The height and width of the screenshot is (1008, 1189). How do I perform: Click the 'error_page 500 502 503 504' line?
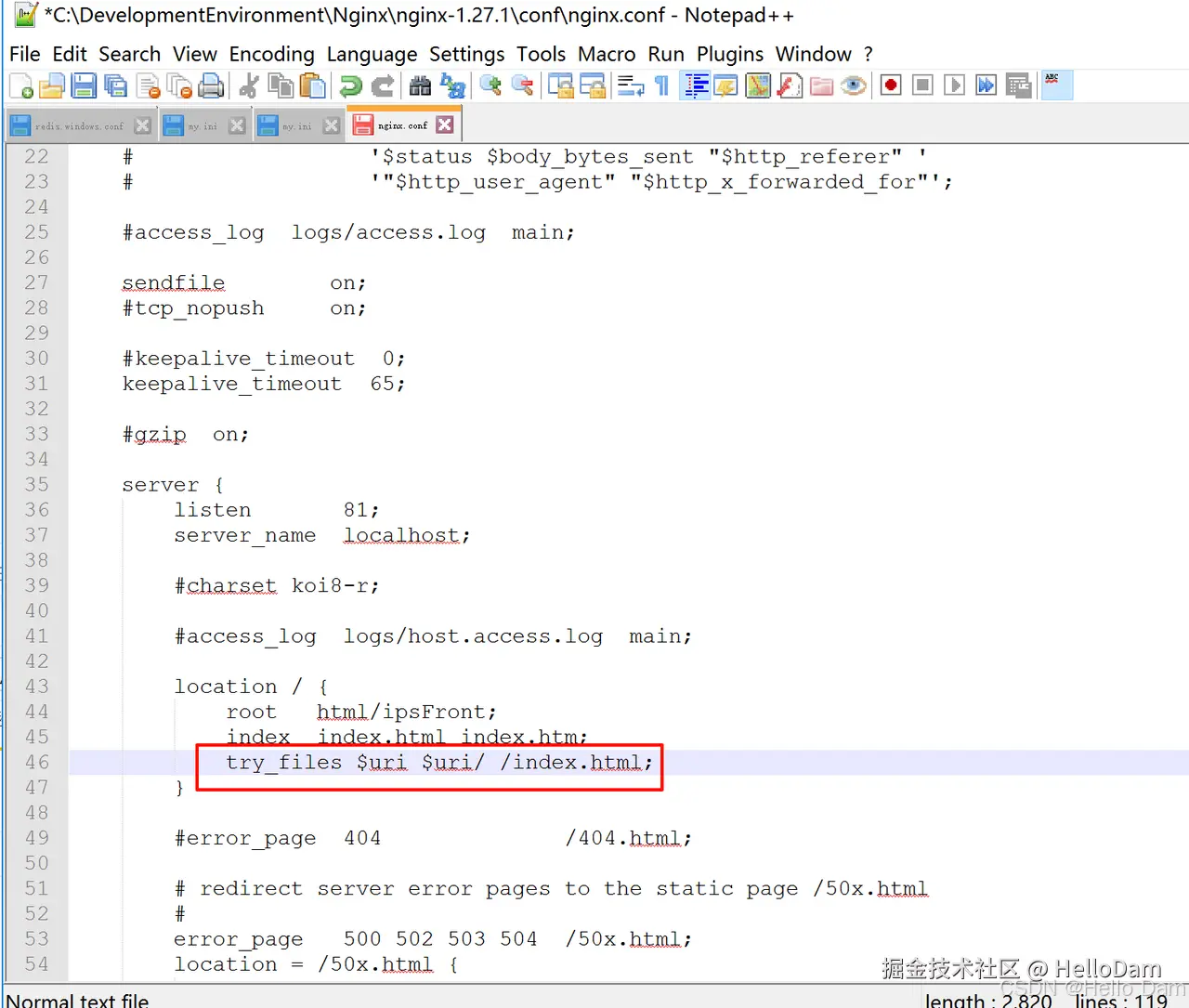tap(433, 939)
